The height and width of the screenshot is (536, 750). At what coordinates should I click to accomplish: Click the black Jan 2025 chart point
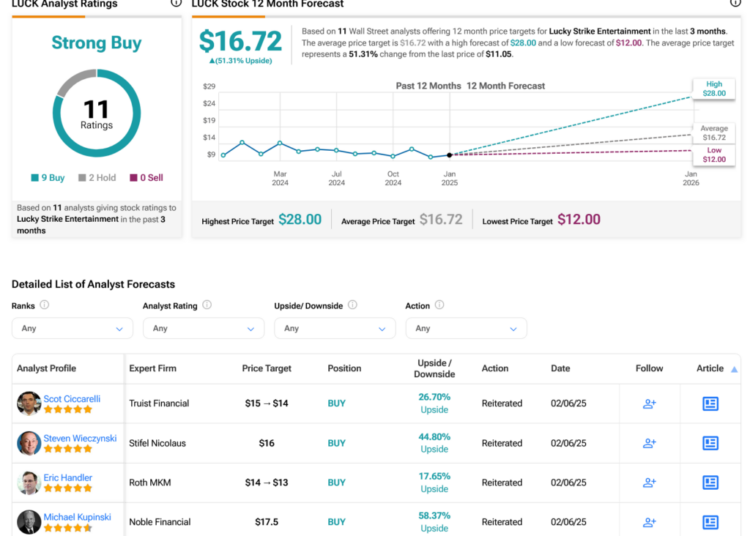(x=449, y=155)
